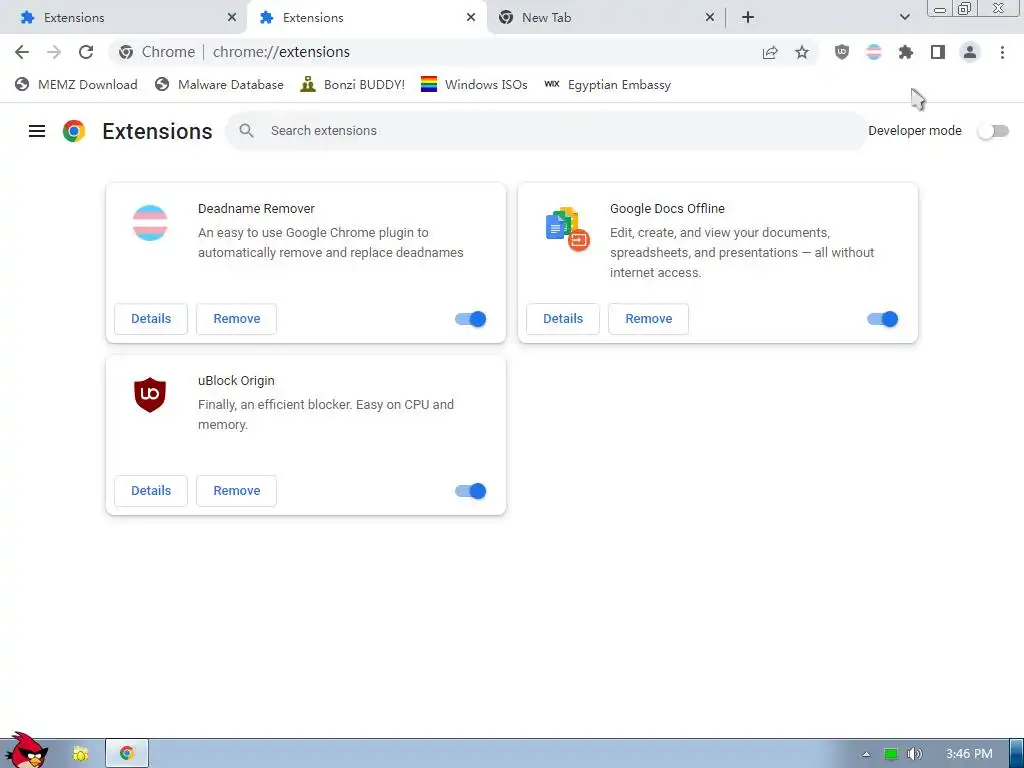Viewport: 1024px width, 768px height.
Task: Click the 3:46 PM taskbar clock
Action: (969, 754)
